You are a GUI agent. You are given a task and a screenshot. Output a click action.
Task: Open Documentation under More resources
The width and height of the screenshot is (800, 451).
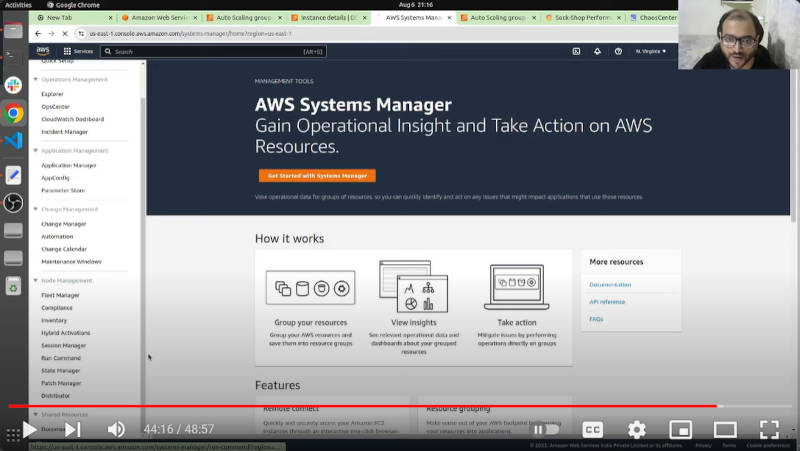point(610,285)
